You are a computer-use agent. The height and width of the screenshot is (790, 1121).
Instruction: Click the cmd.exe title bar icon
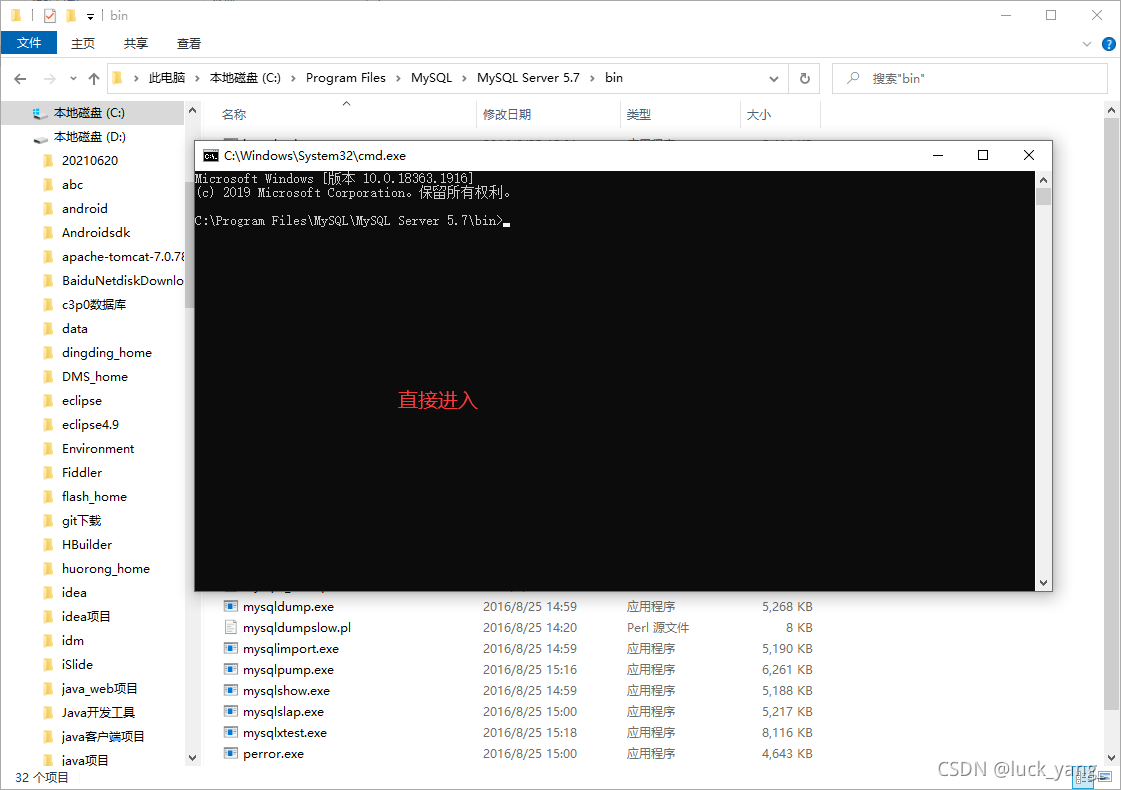coord(211,156)
